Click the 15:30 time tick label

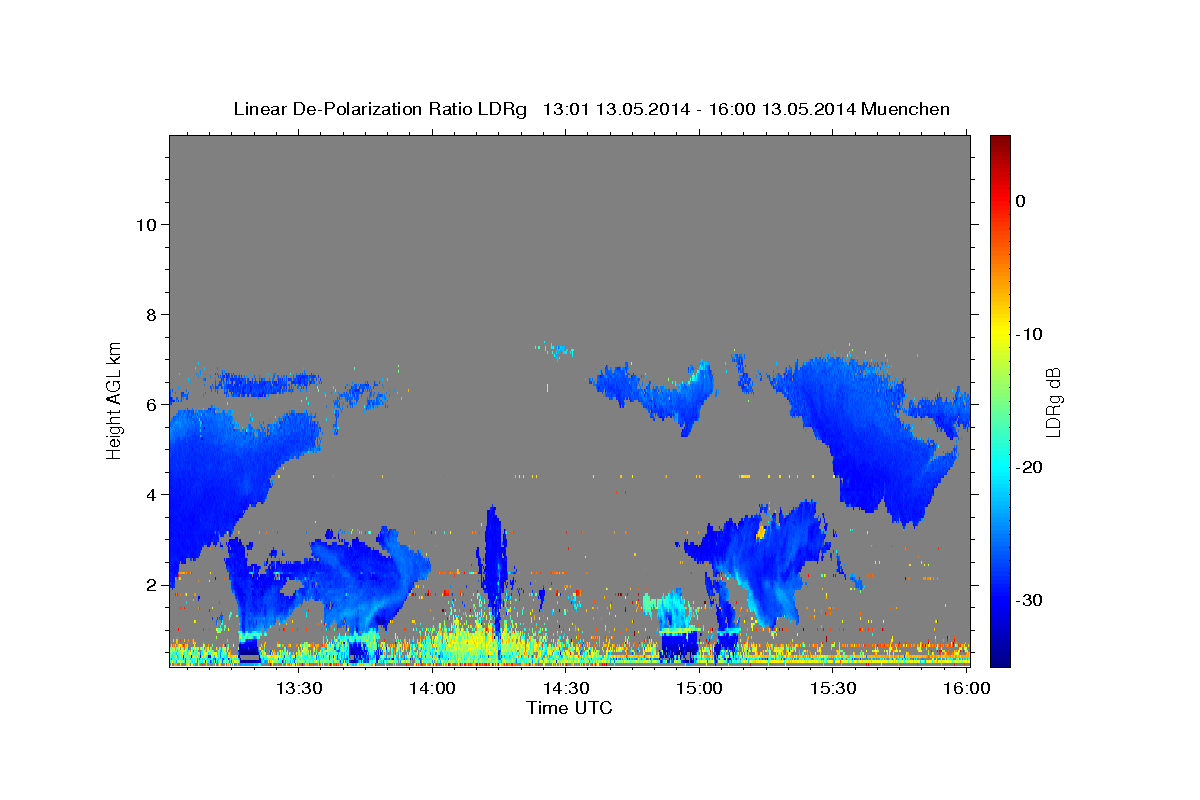tap(832, 689)
